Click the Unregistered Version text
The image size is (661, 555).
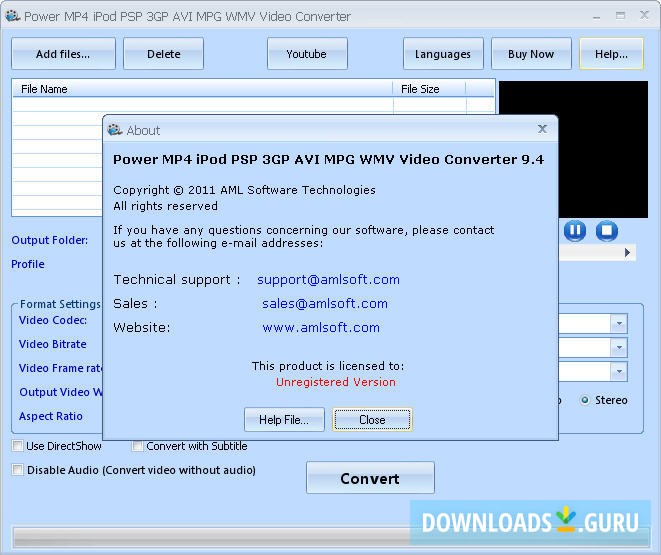[x=336, y=382]
